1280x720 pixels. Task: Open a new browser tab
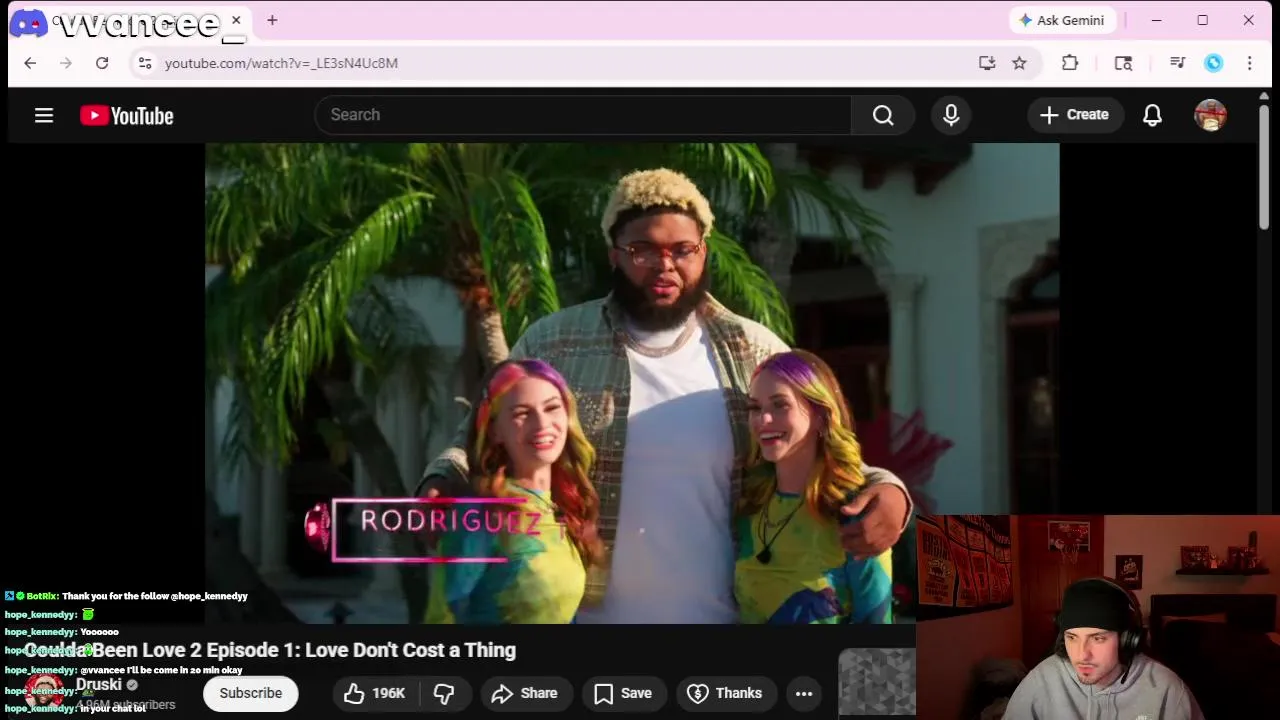click(272, 20)
